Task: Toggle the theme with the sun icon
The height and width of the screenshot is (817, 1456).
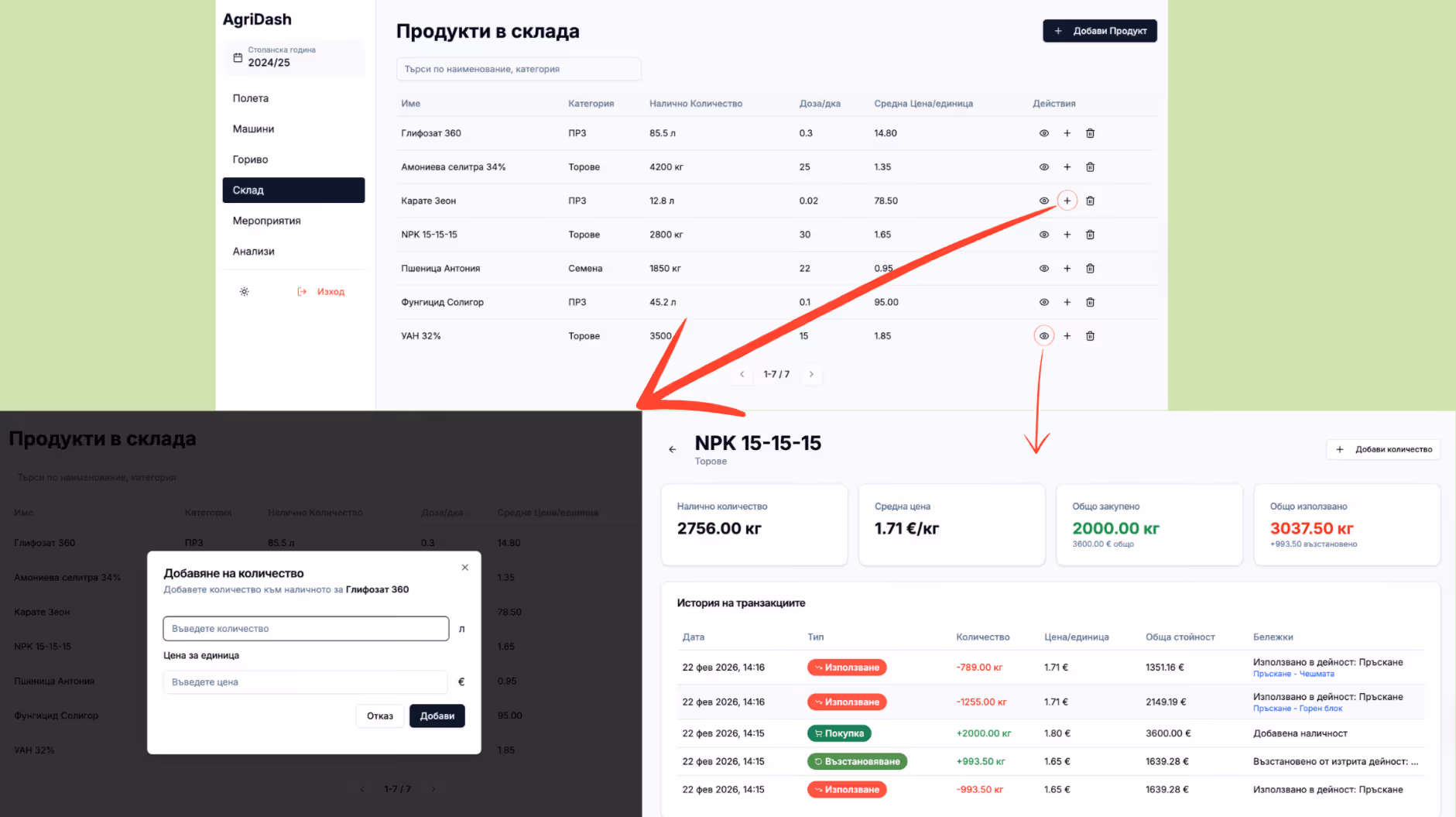Action: click(x=244, y=292)
